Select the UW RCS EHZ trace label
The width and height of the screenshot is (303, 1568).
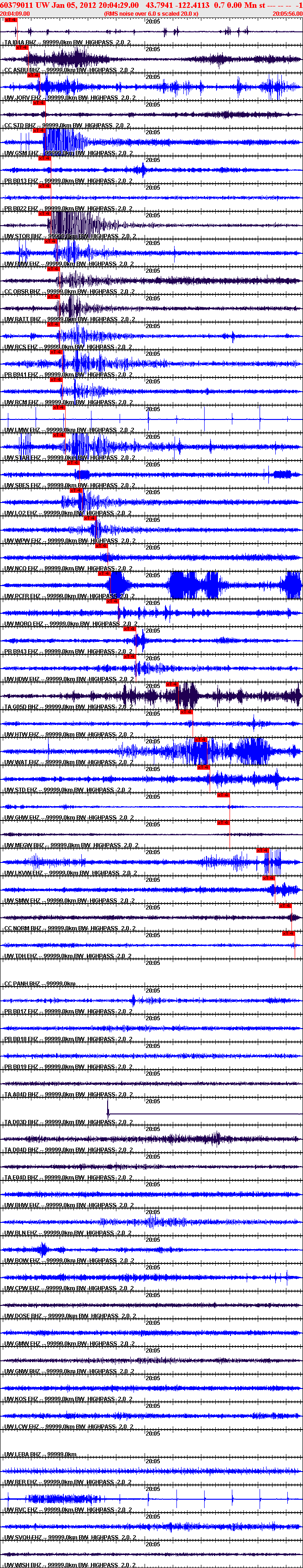pyautogui.click(x=68, y=347)
